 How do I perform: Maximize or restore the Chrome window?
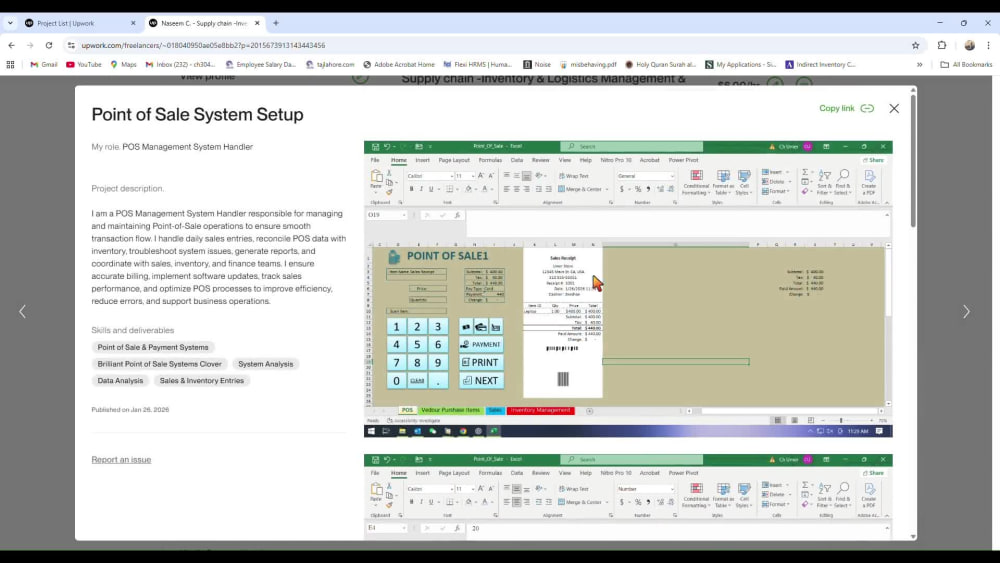(964, 23)
